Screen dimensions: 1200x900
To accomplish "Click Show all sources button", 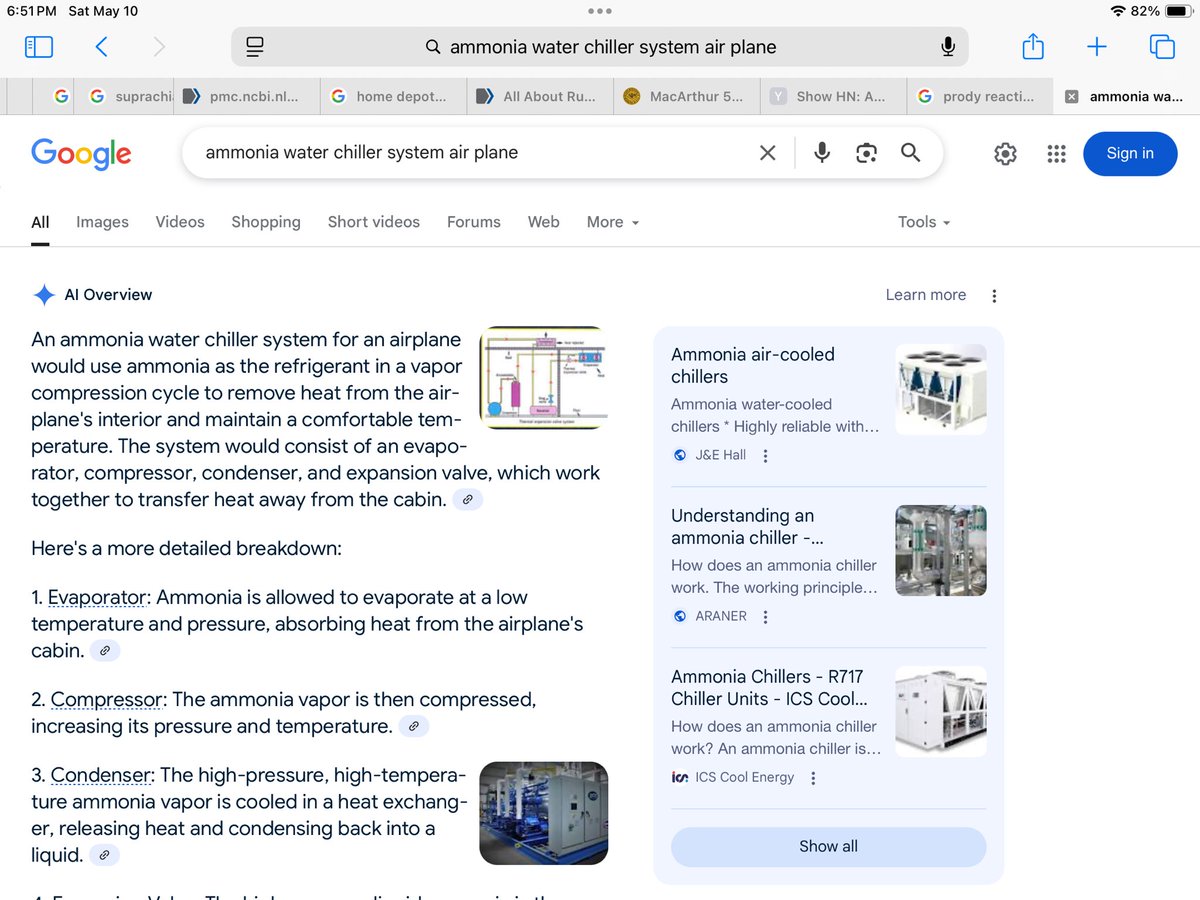I will [x=828, y=846].
